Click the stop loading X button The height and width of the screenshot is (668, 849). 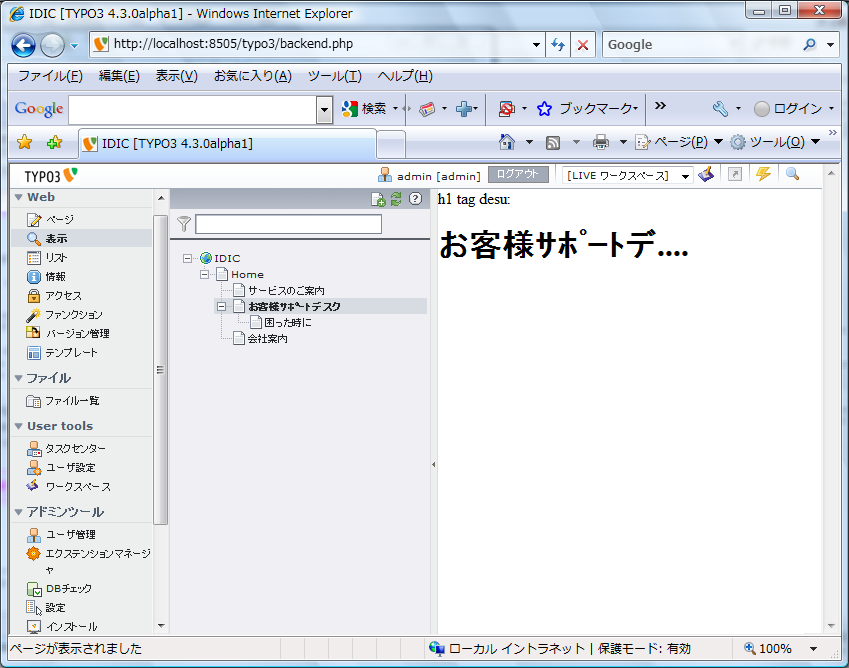tap(583, 45)
